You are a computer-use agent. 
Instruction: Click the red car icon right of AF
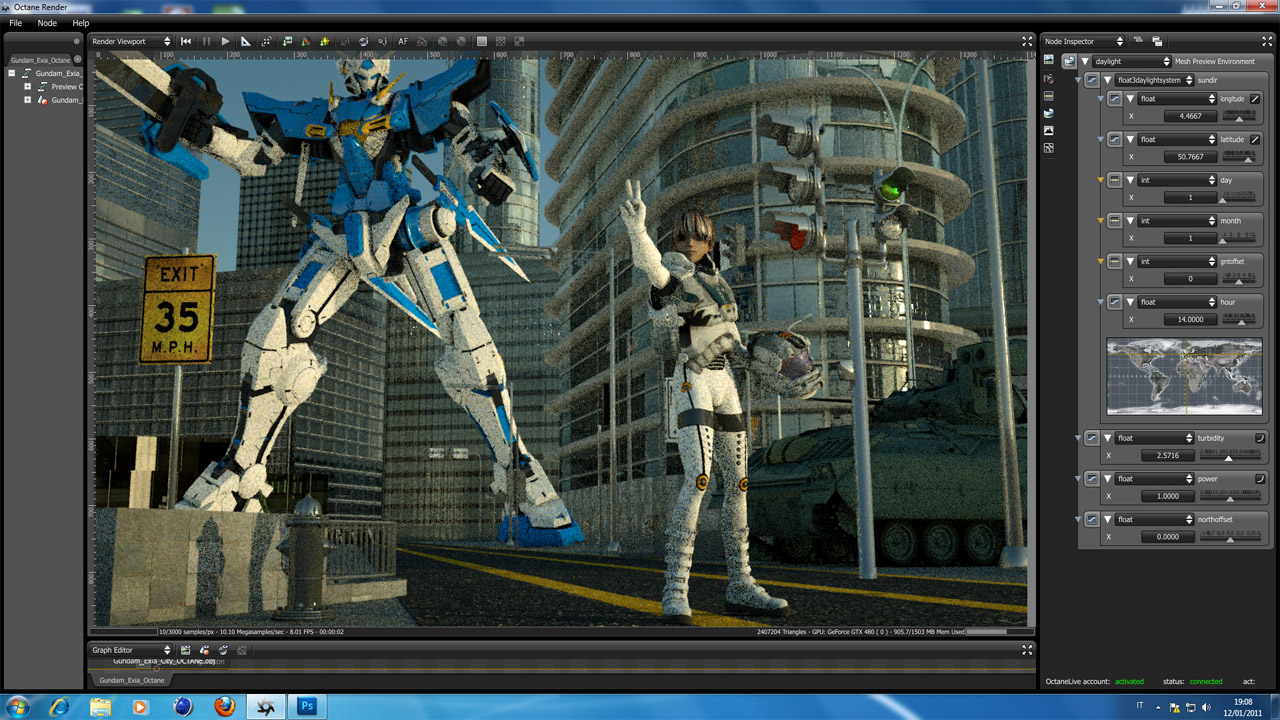pos(422,41)
